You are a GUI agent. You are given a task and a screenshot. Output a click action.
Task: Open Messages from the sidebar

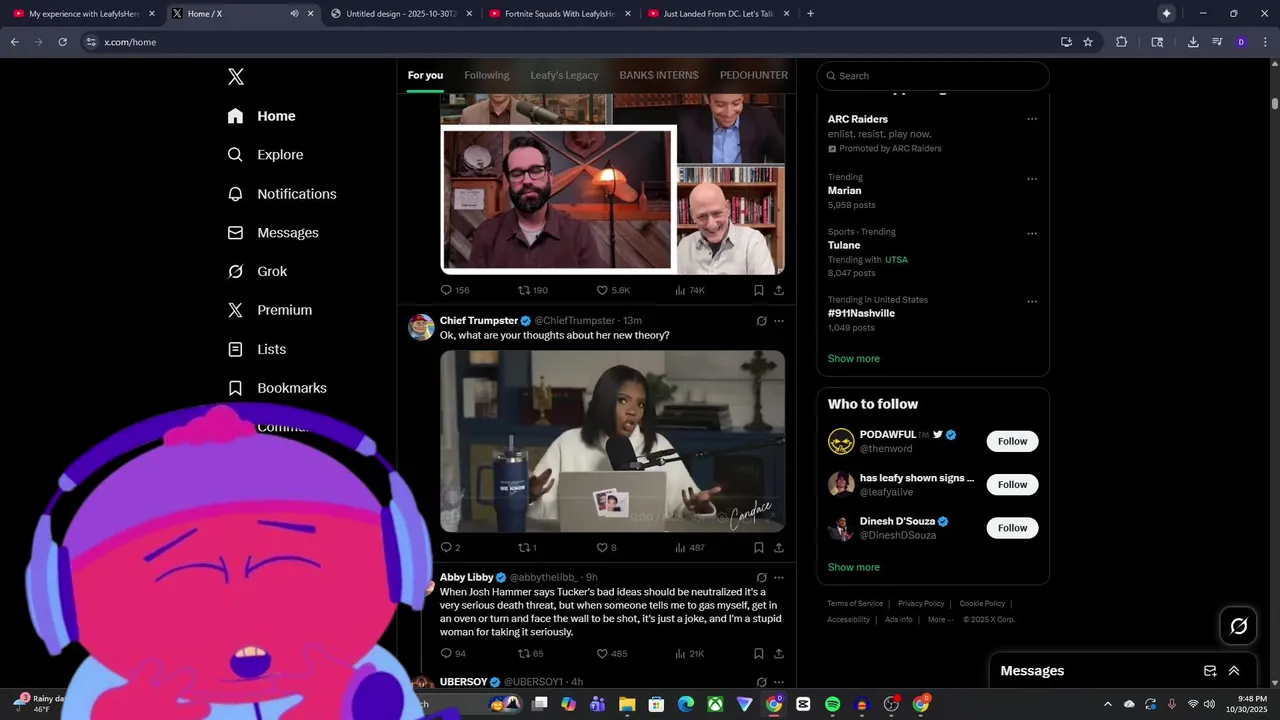(x=273, y=233)
